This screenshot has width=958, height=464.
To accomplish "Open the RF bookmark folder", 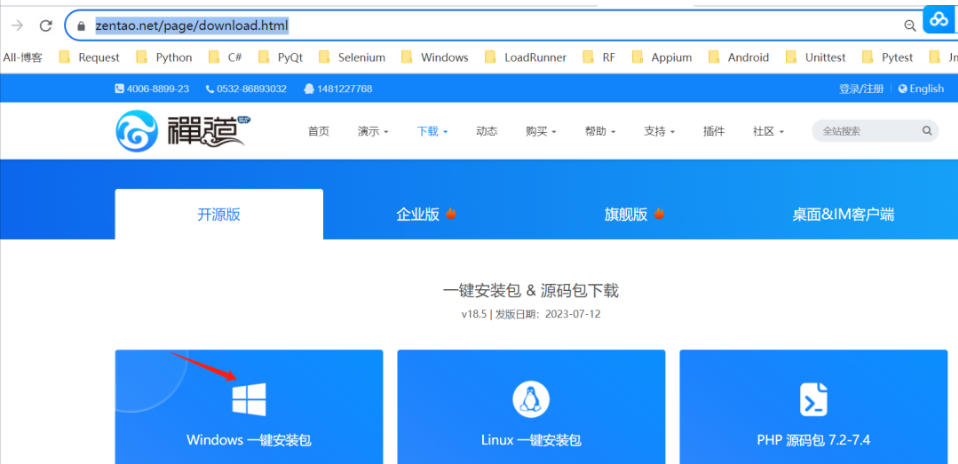I will [599, 57].
